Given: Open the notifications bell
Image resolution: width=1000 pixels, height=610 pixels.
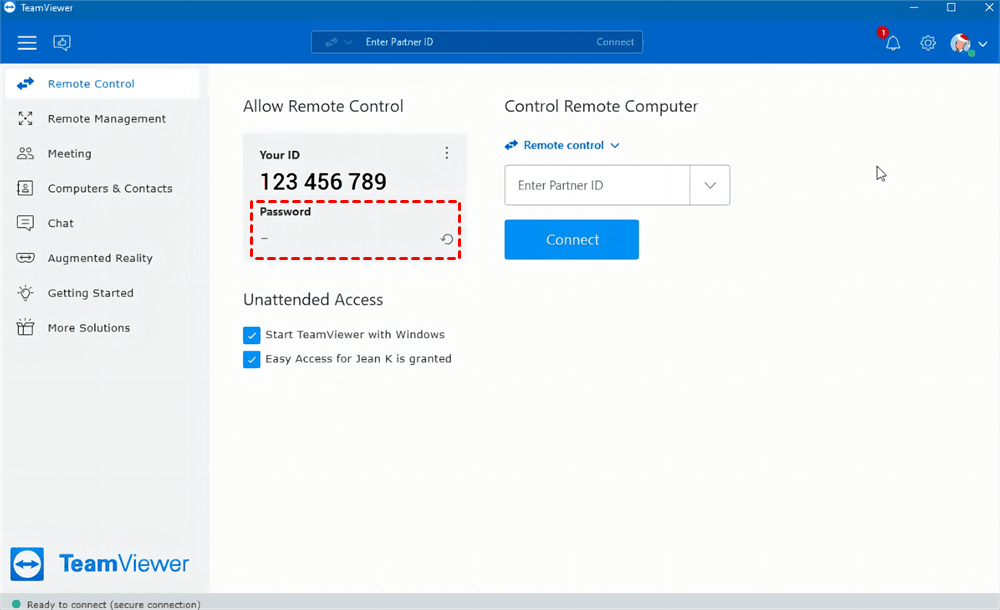Looking at the screenshot, I should click(x=893, y=43).
